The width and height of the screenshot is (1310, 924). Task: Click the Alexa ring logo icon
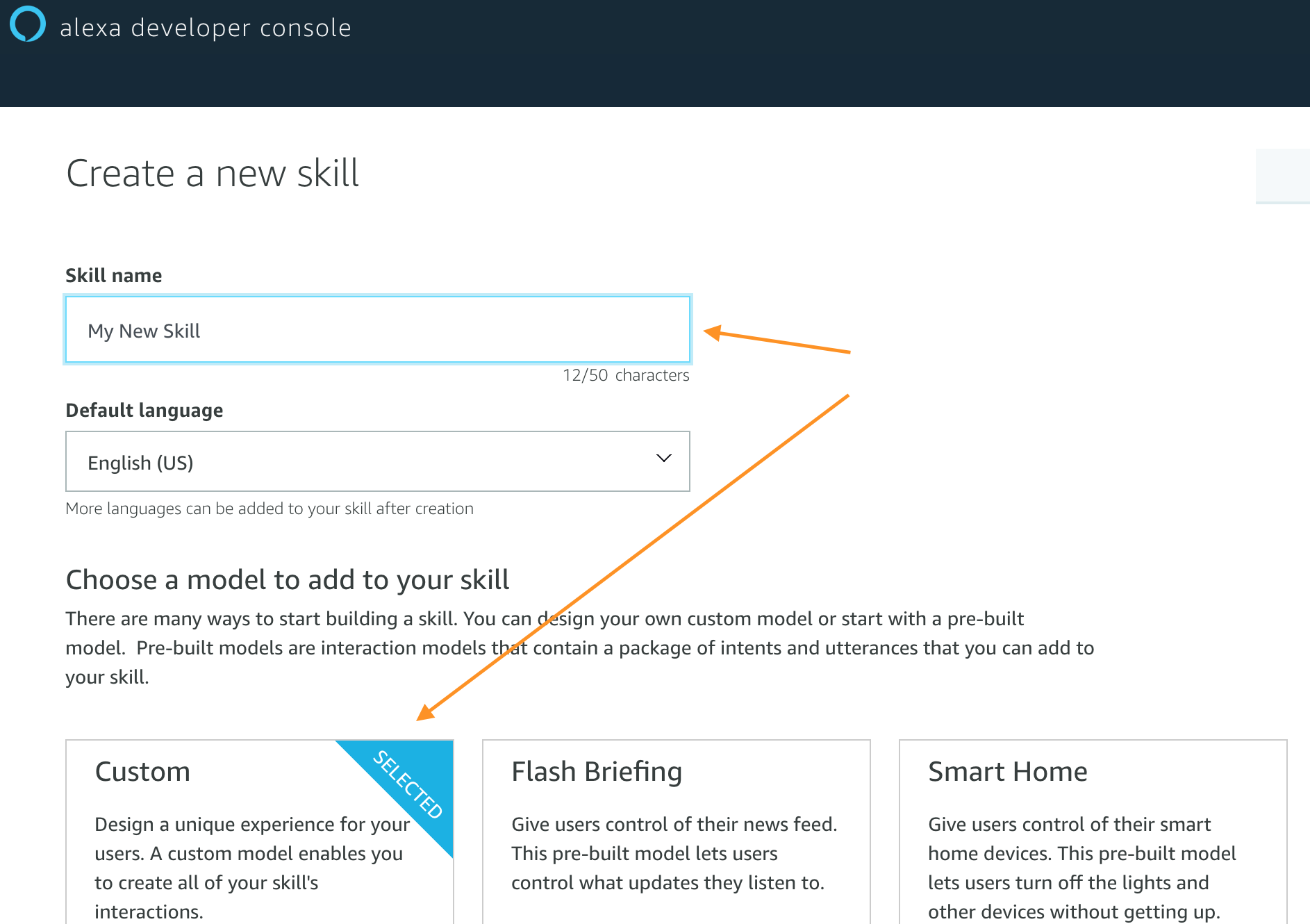28,24
